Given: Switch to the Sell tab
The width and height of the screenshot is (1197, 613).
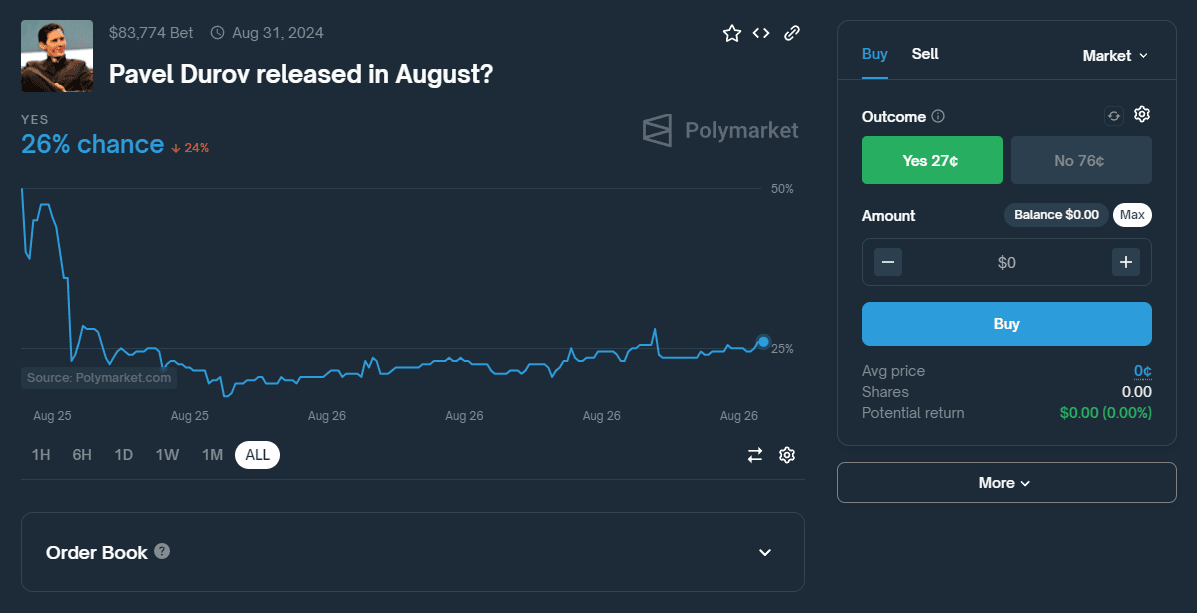Looking at the screenshot, I should pyautogui.click(x=925, y=54).
